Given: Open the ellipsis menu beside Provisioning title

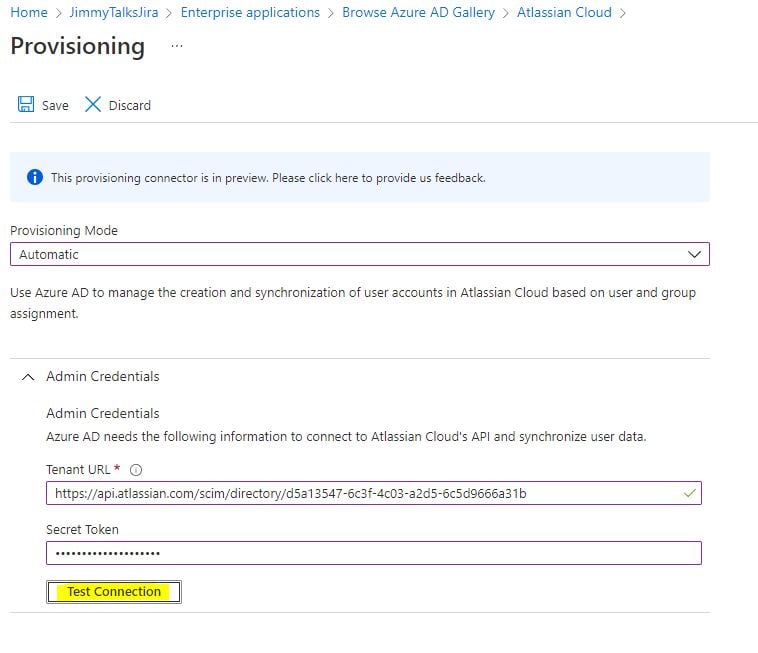Looking at the screenshot, I should (x=177, y=46).
